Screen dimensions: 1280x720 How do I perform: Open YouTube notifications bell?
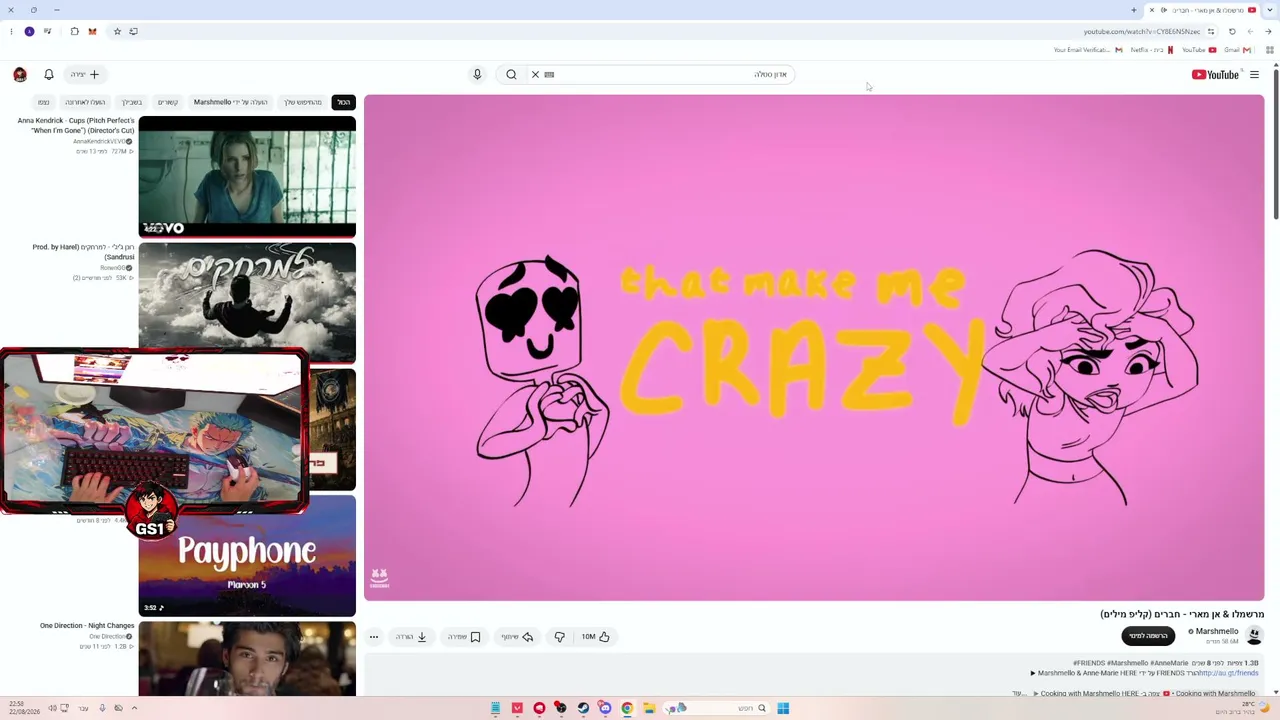point(48,75)
